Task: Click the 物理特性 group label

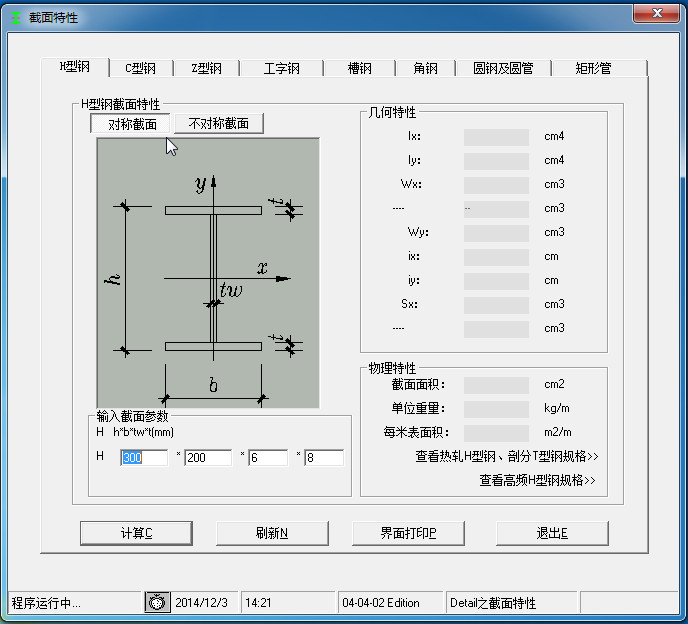Action: point(392,368)
